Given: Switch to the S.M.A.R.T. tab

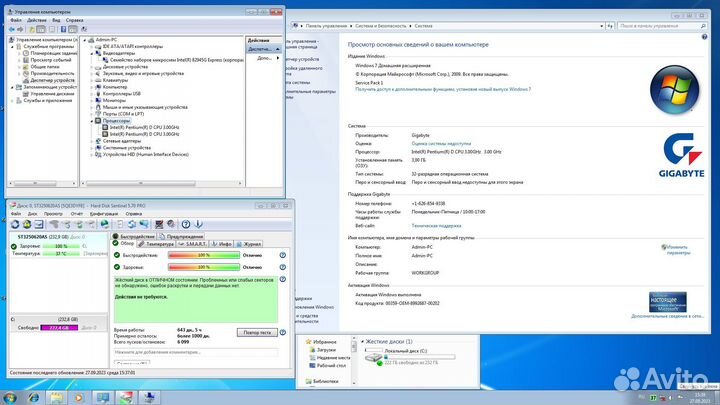Looking at the screenshot, I should 192,244.
